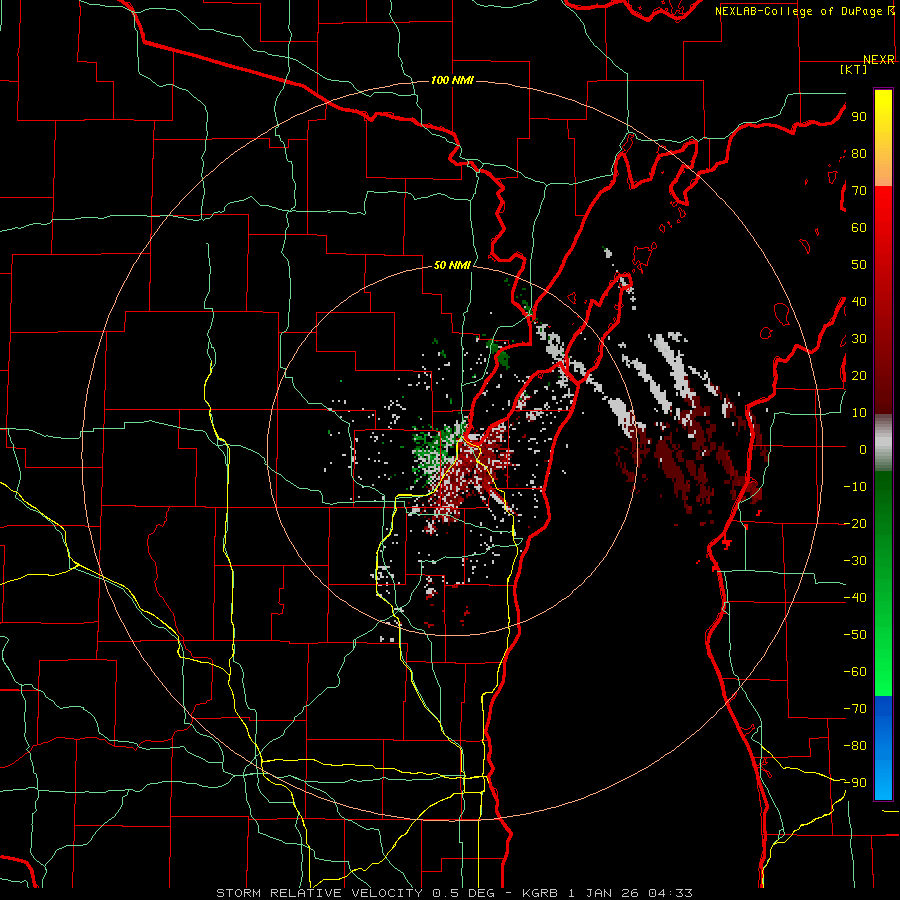Click the -80 value on the velocity scale
The image size is (900, 900).
pyautogui.click(x=855, y=746)
